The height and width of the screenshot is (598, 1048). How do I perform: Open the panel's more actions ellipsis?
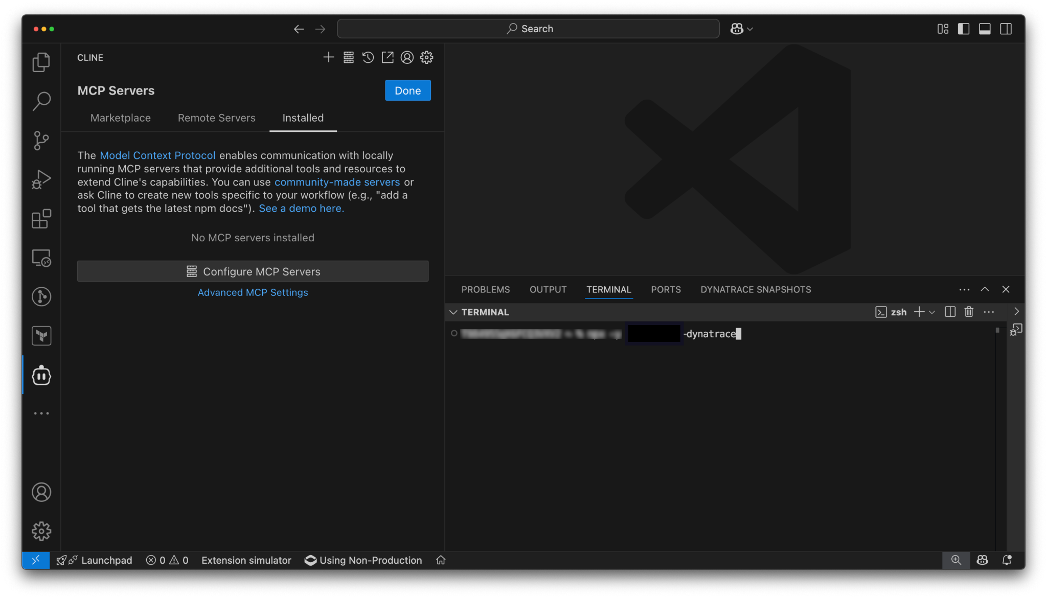[963, 289]
